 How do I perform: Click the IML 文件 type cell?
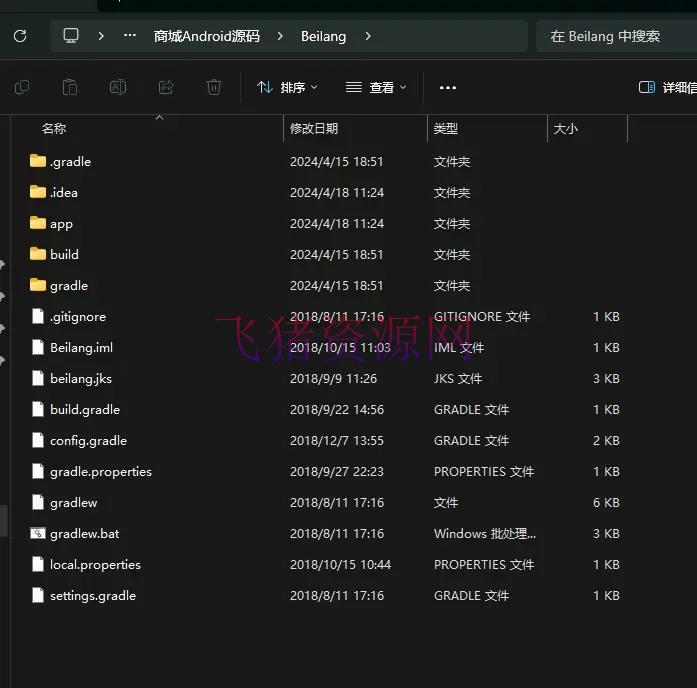click(x=459, y=347)
